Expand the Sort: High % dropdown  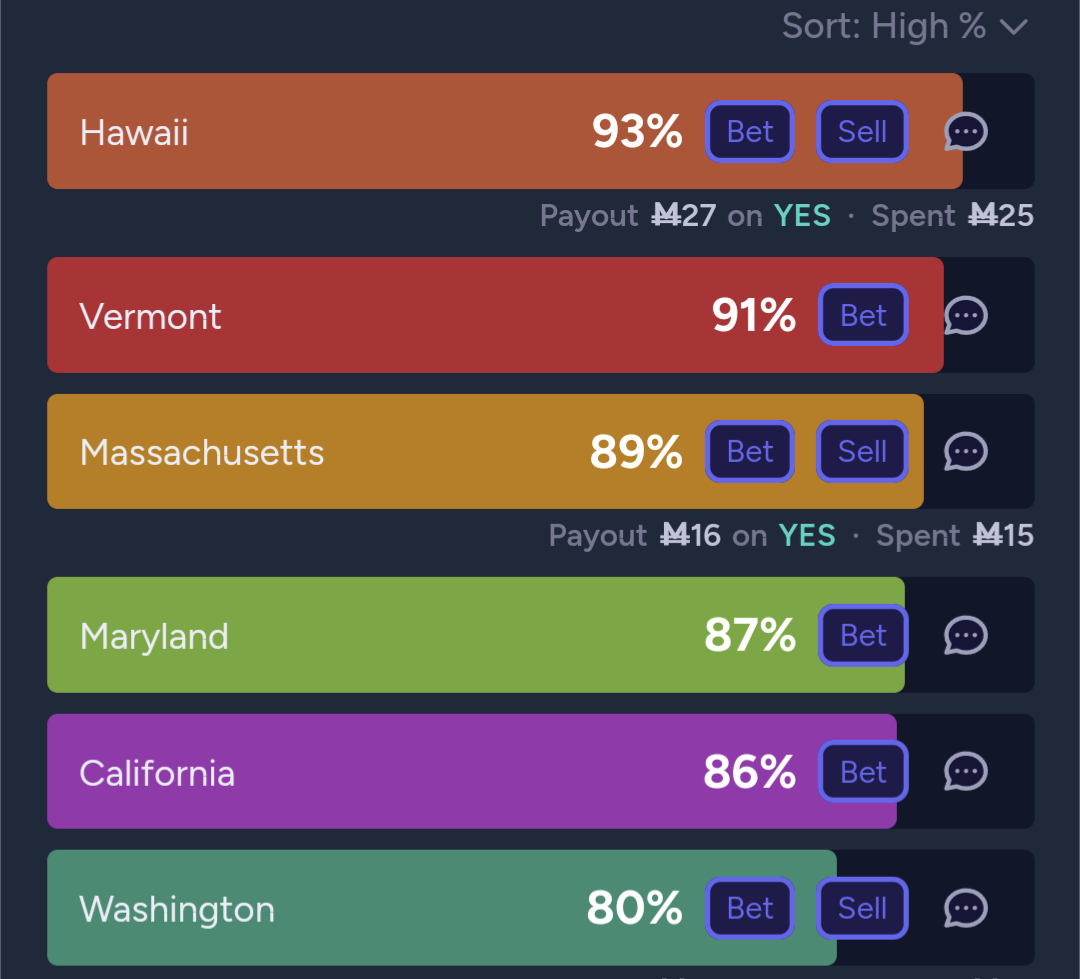click(x=904, y=27)
